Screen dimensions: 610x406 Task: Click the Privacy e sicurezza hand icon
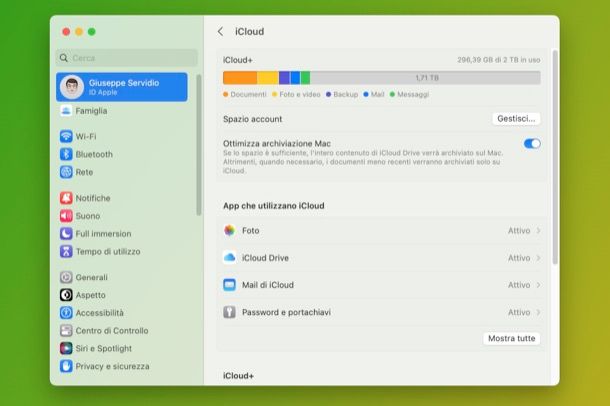click(66, 366)
